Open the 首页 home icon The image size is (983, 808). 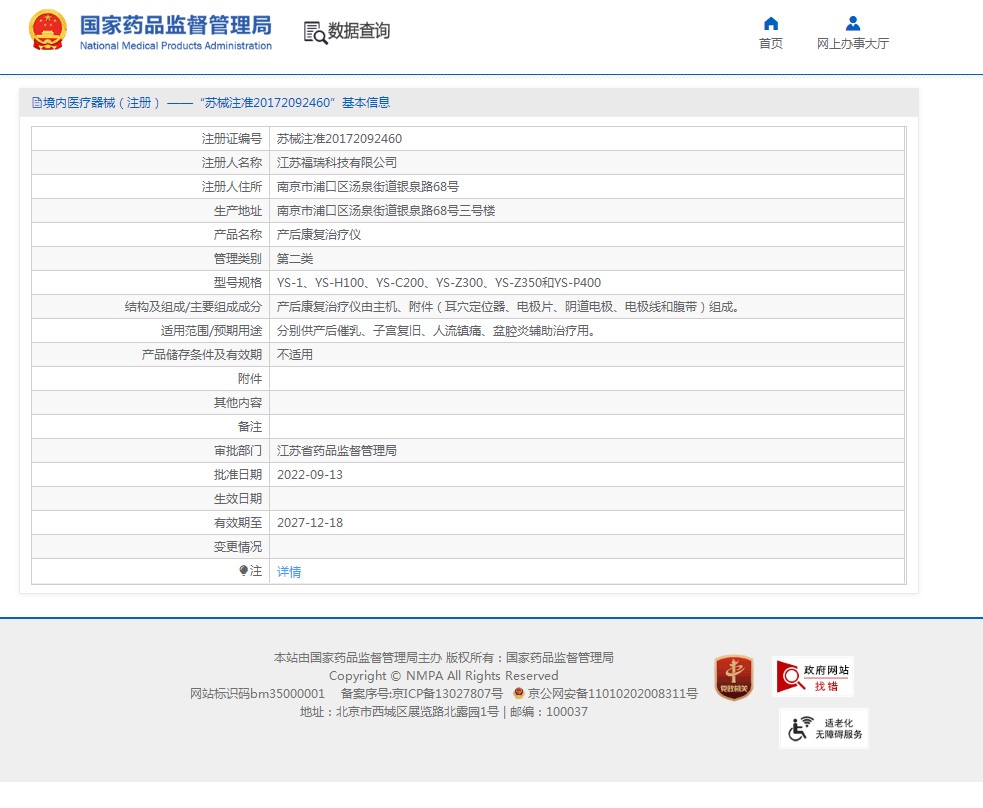770,24
